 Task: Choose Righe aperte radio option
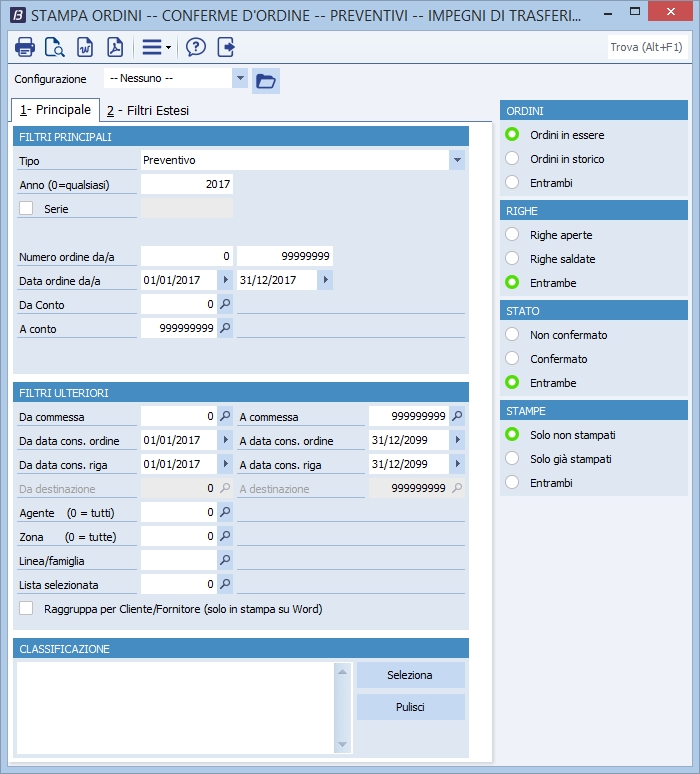click(x=513, y=235)
